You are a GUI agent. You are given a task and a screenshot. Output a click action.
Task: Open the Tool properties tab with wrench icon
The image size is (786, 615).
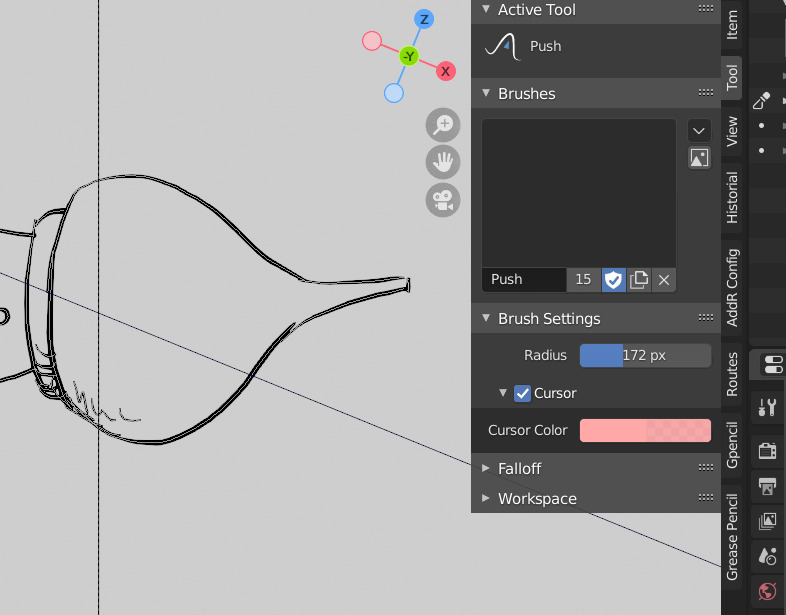767,407
